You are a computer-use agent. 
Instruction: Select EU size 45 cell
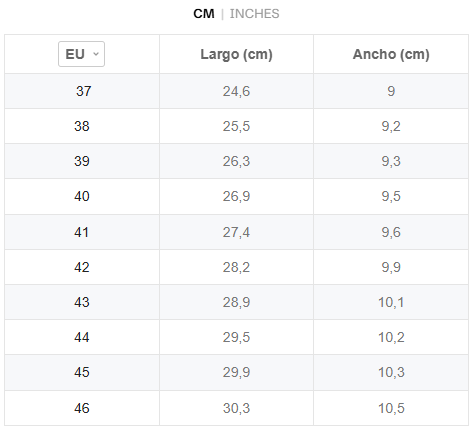[x=82, y=372]
